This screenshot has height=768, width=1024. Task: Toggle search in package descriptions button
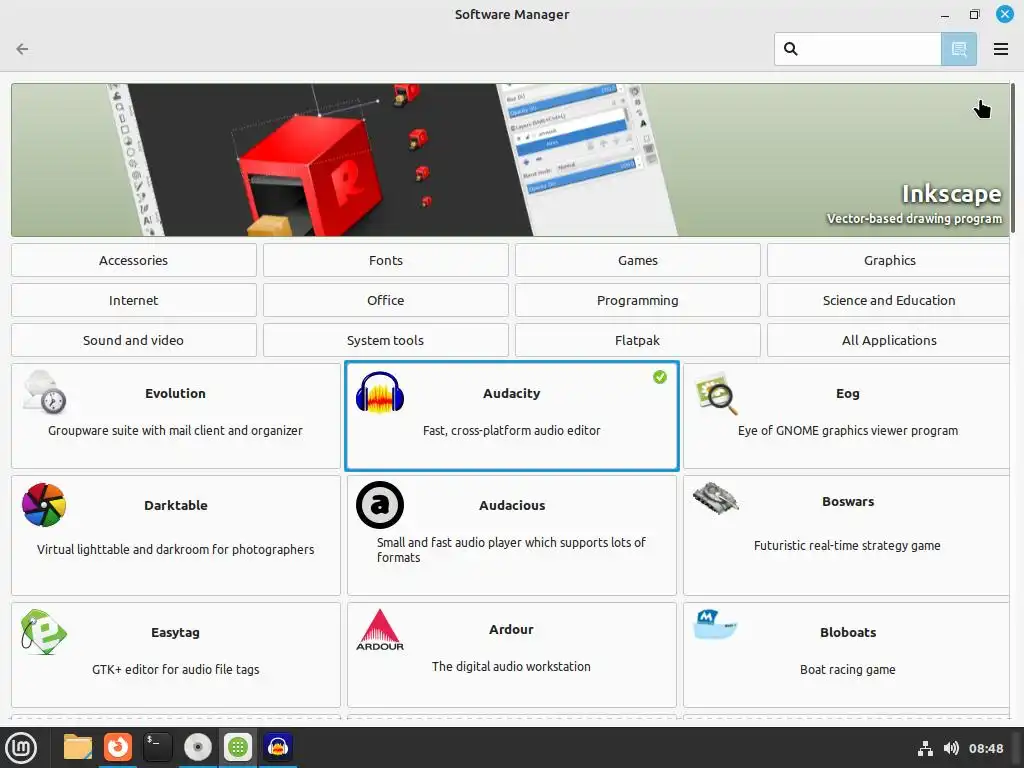[x=959, y=49]
